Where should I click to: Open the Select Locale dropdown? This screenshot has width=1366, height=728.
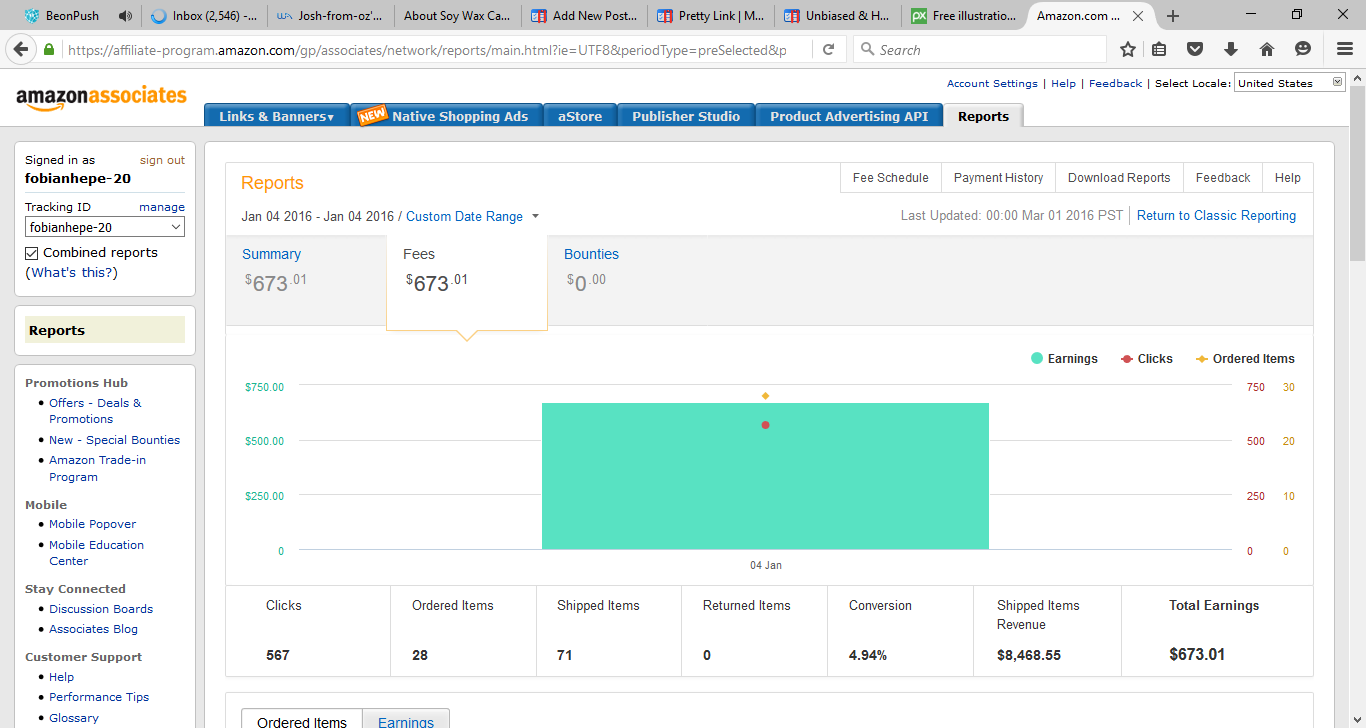(x=1290, y=83)
